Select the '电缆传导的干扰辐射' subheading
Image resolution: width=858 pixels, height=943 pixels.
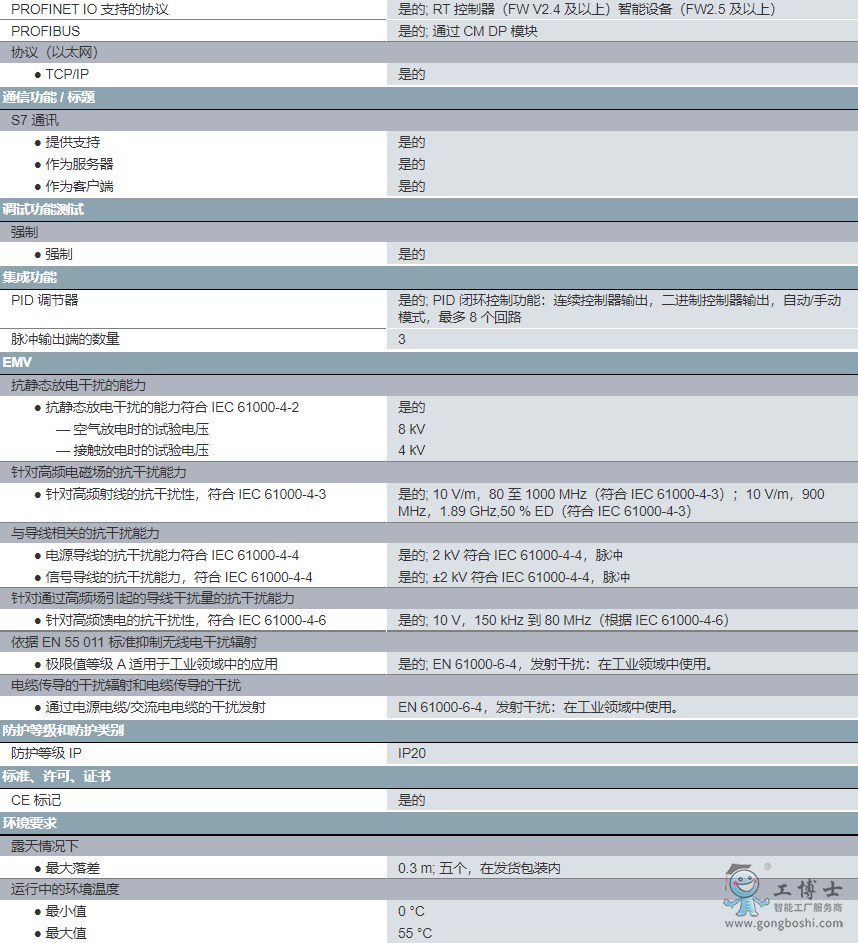coord(126,686)
